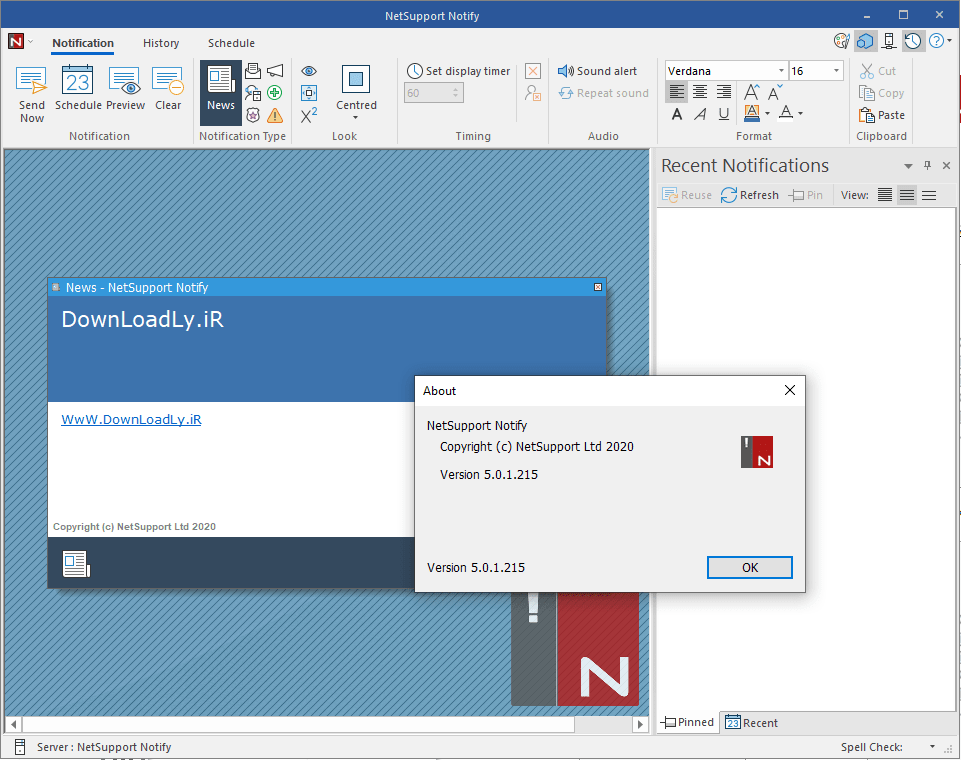The height and width of the screenshot is (760, 961).
Task: Select the police badge security notification type
Action: [253, 115]
